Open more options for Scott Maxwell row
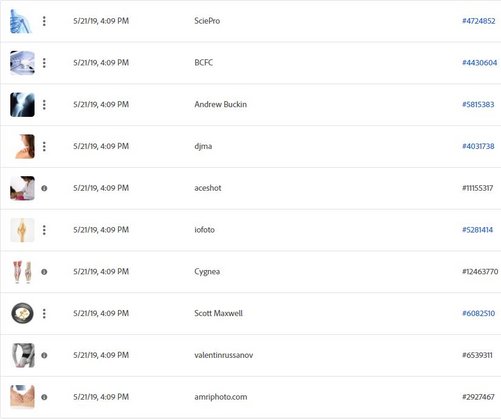The width and height of the screenshot is (501, 419). click(x=44, y=313)
